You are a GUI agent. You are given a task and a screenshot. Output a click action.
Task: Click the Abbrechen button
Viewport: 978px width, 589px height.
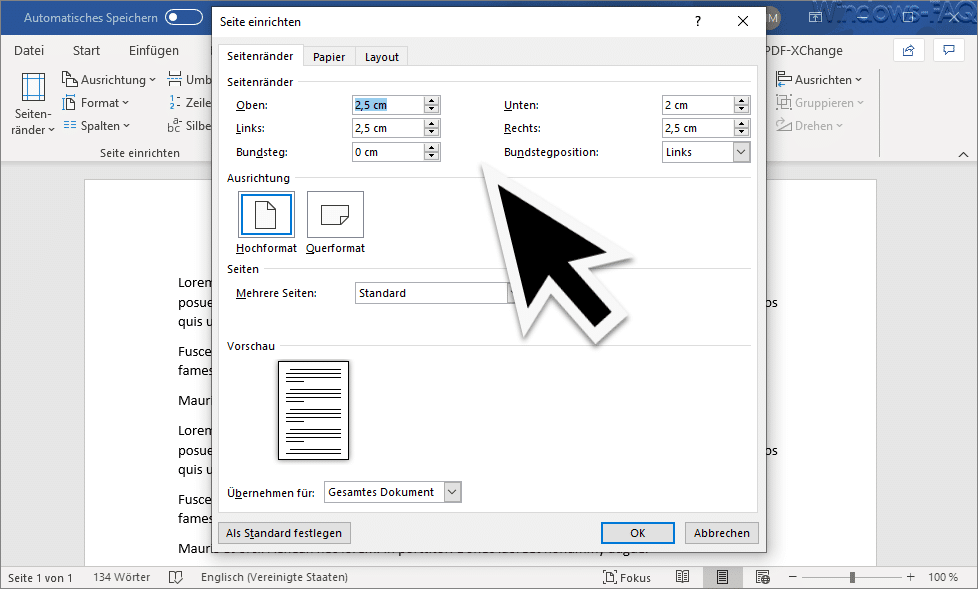pyautogui.click(x=722, y=533)
